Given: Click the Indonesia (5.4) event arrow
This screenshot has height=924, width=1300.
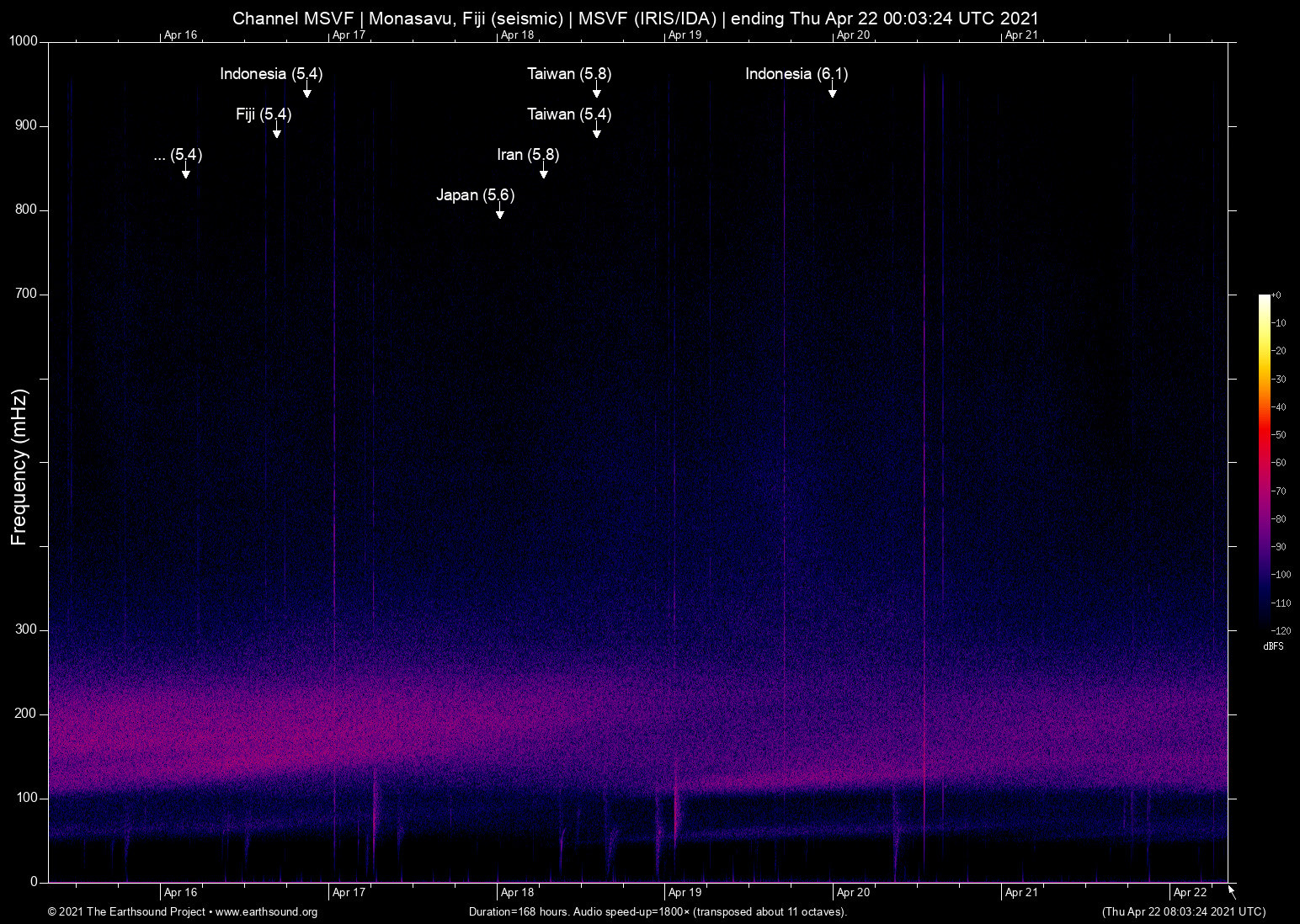Looking at the screenshot, I should (306, 92).
